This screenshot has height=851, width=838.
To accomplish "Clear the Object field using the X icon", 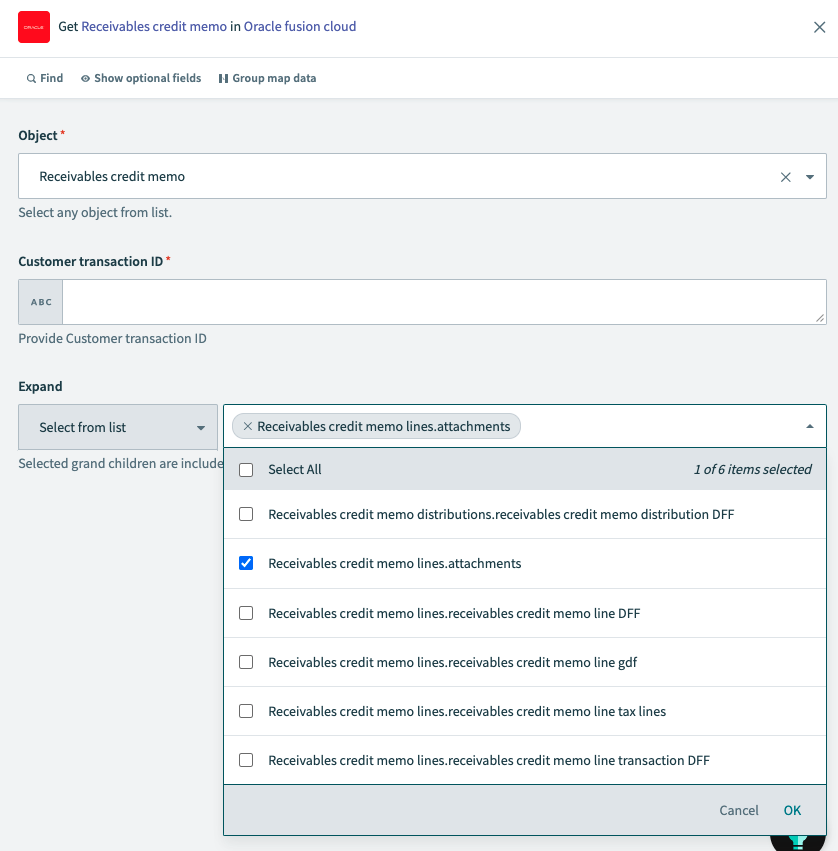I will (786, 176).
